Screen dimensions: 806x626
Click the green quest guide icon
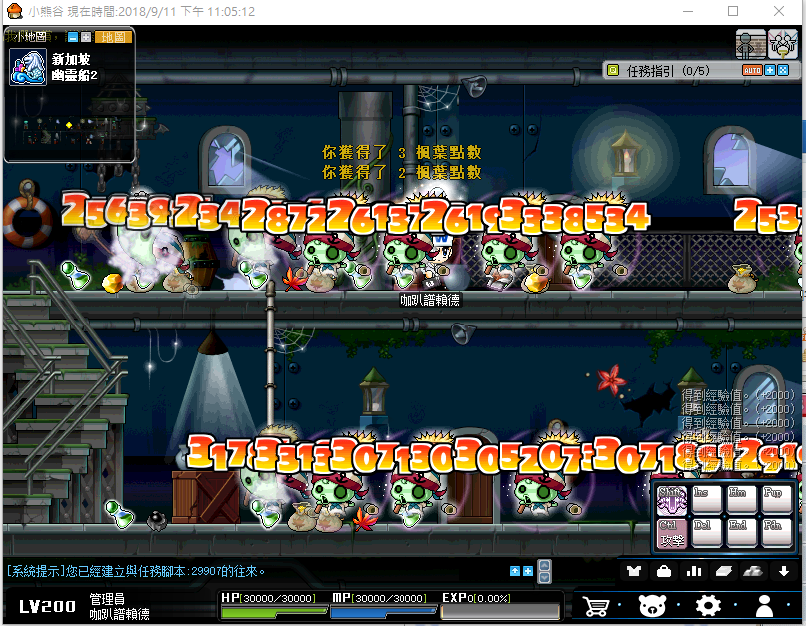(613, 70)
